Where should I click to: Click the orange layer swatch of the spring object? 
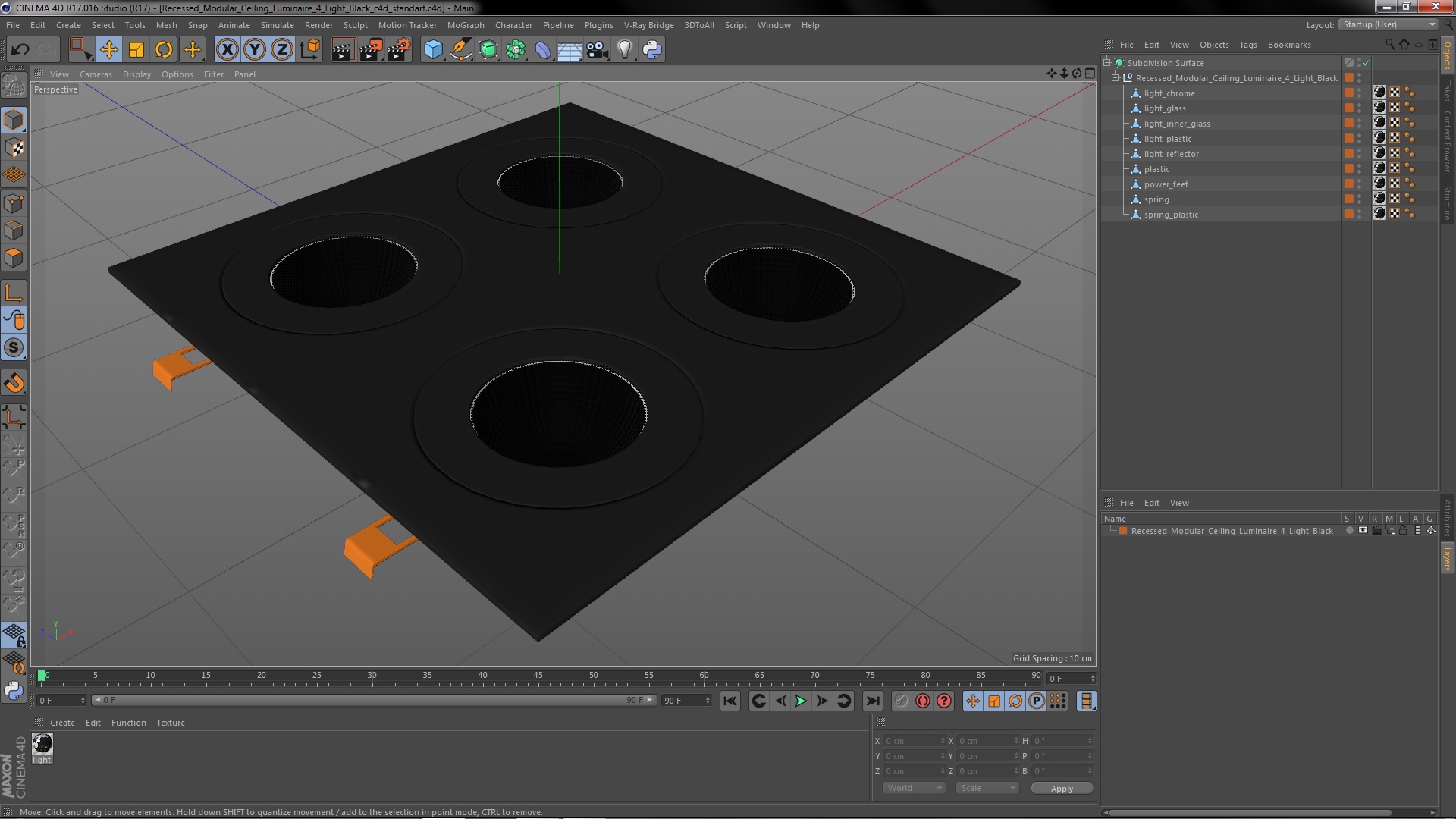1348,199
